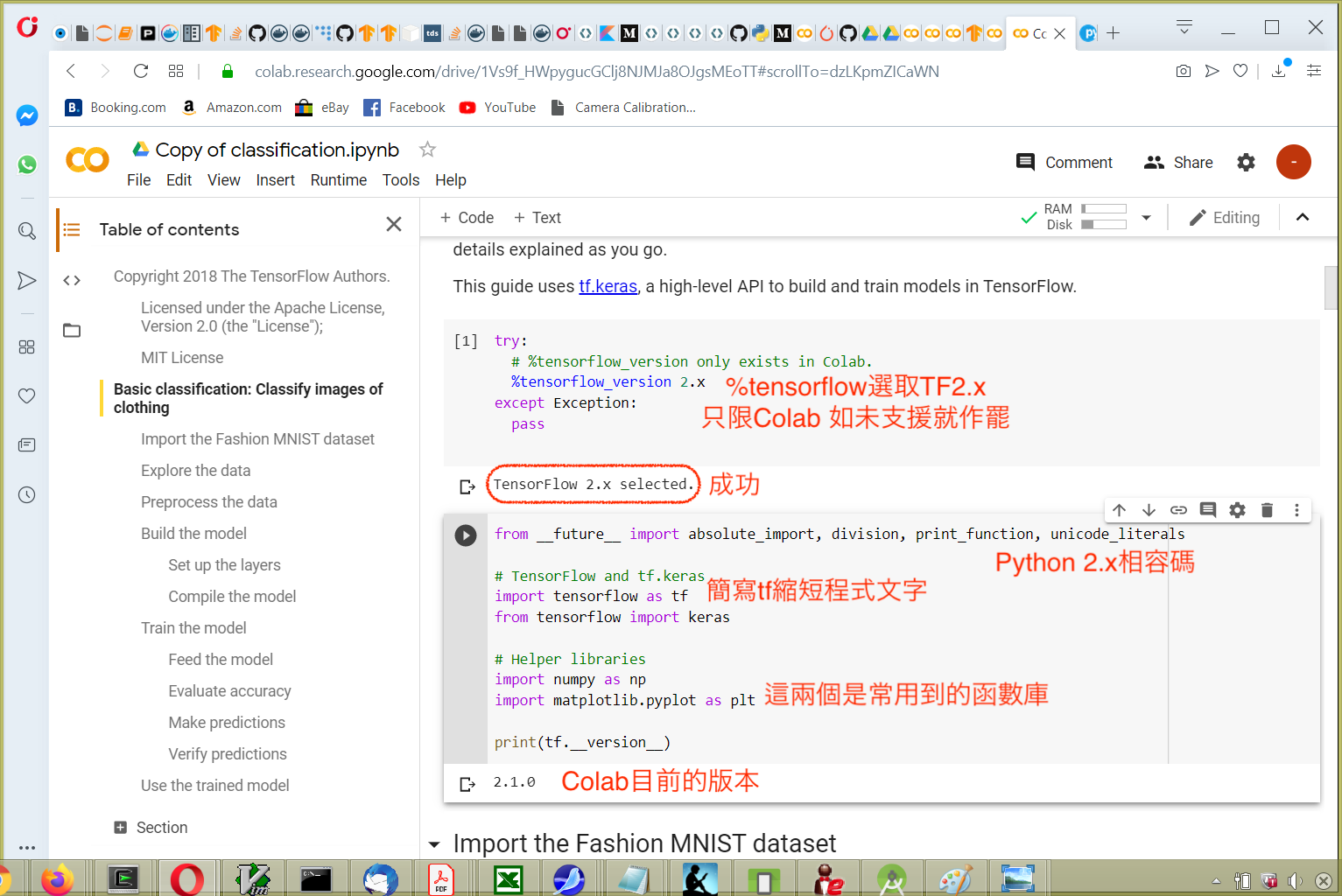
Task: Click the Comment button
Action: pos(1064,162)
